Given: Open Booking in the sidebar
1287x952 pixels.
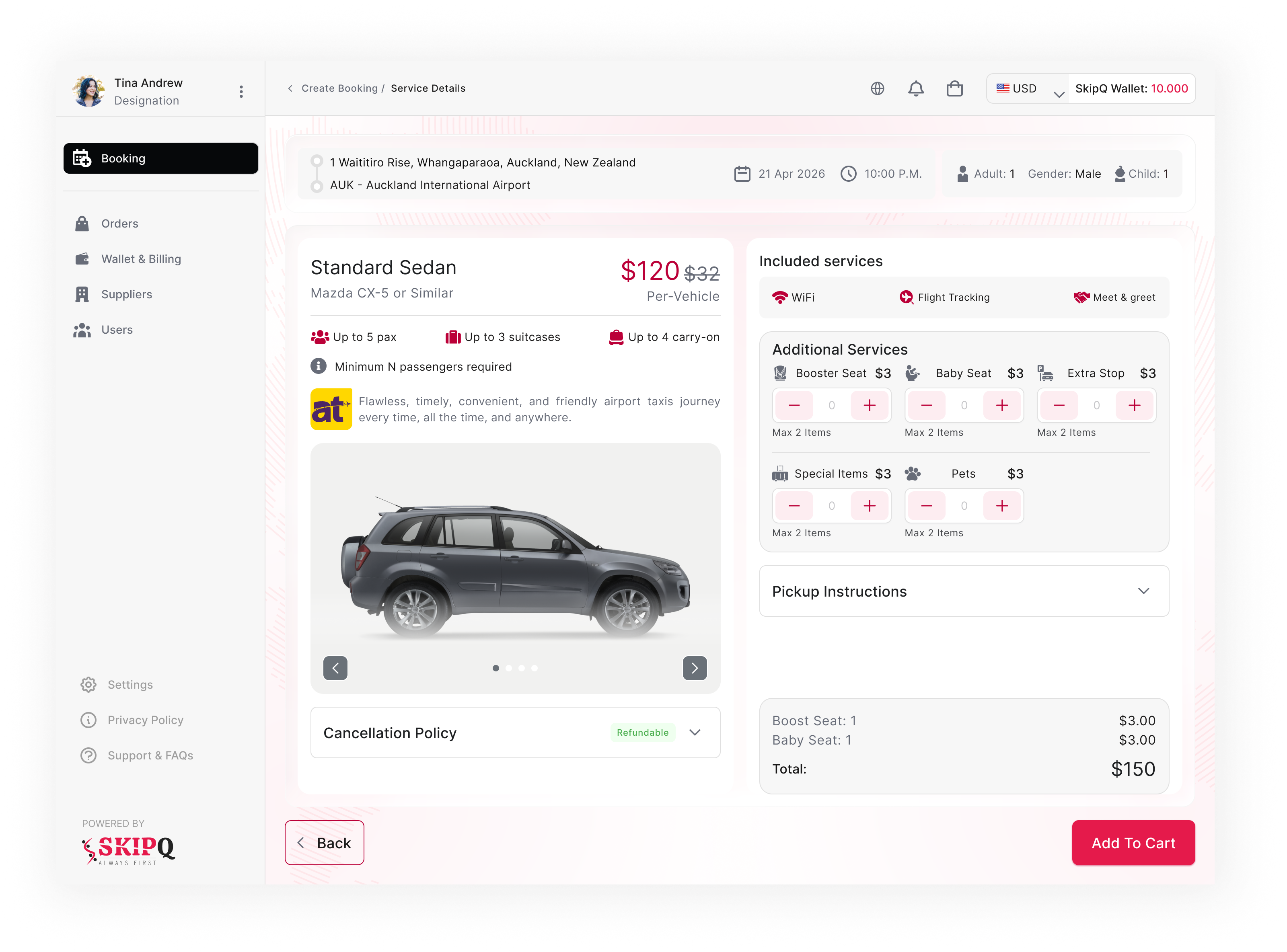Looking at the screenshot, I should pyautogui.click(x=161, y=158).
